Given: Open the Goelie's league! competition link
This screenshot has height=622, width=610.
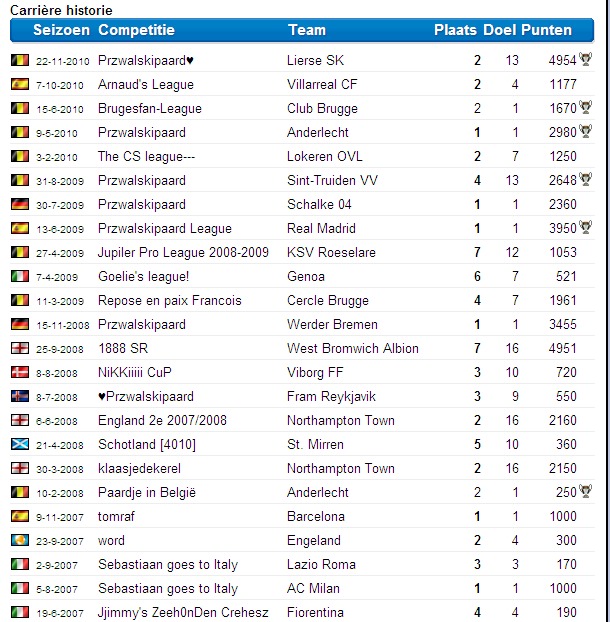Looking at the screenshot, I should pyautogui.click(x=144, y=277).
